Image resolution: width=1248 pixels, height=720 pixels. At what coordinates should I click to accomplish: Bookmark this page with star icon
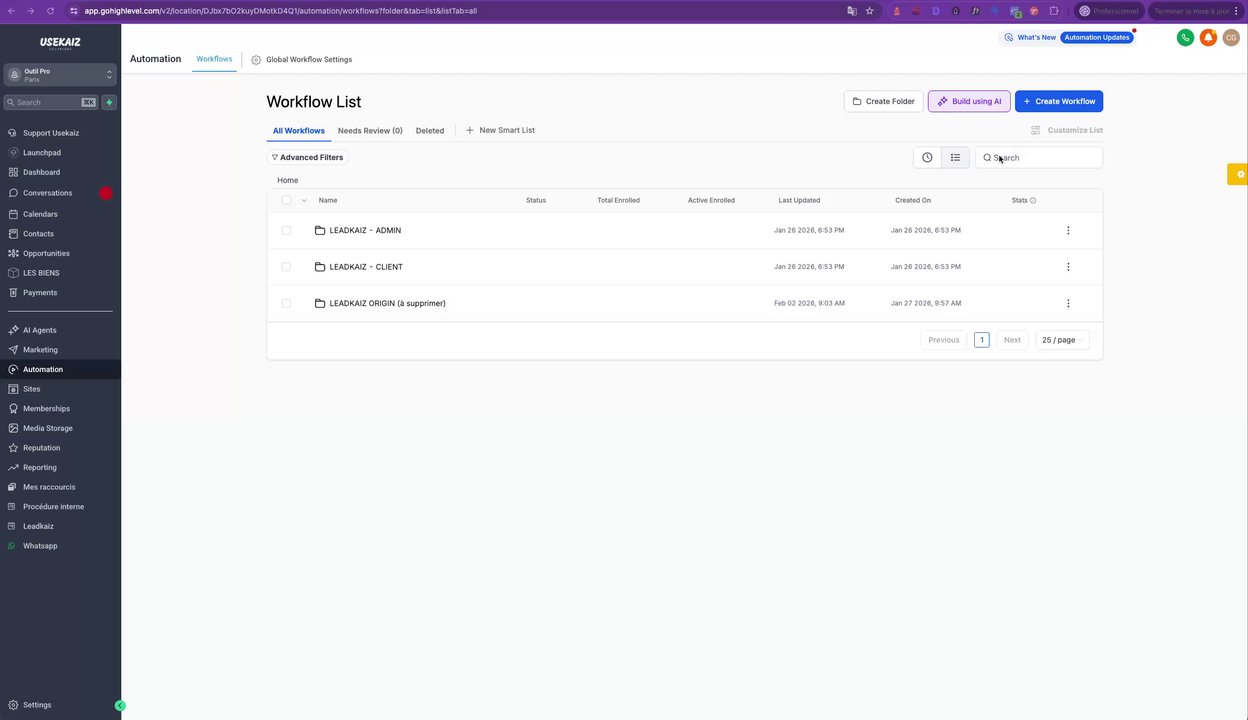pyautogui.click(x=869, y=11)
